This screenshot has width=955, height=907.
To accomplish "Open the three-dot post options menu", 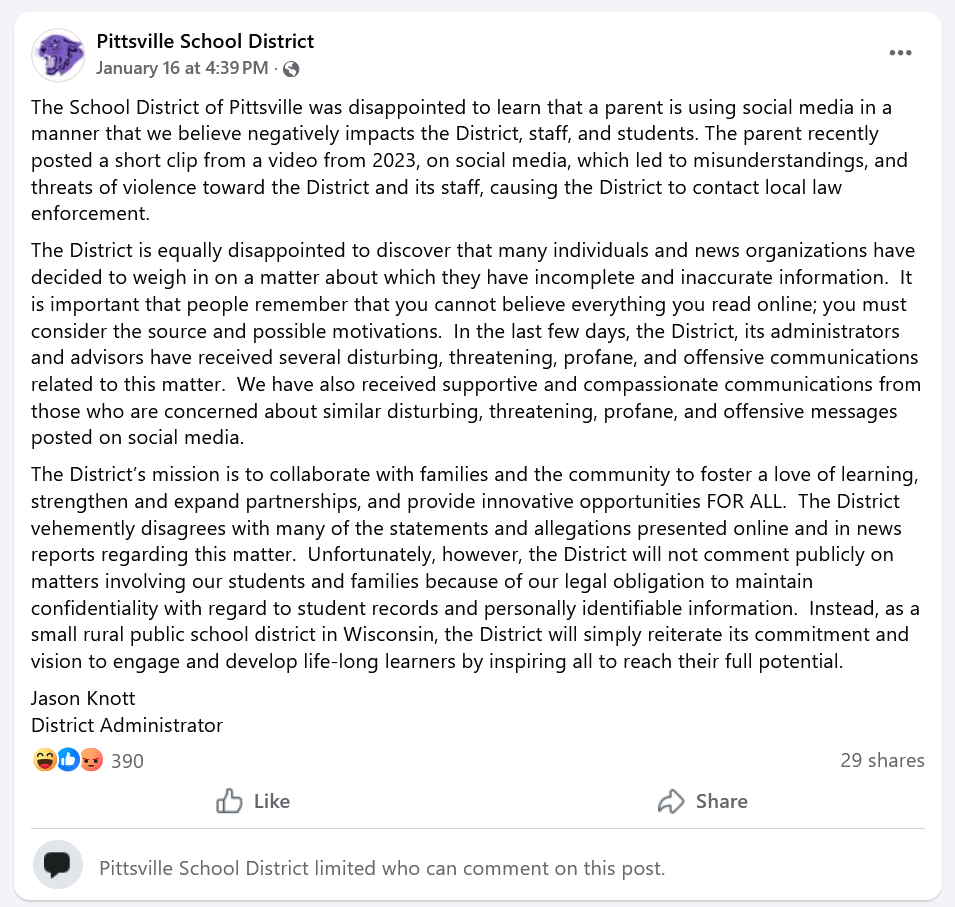I will click(x=901, y=52).
